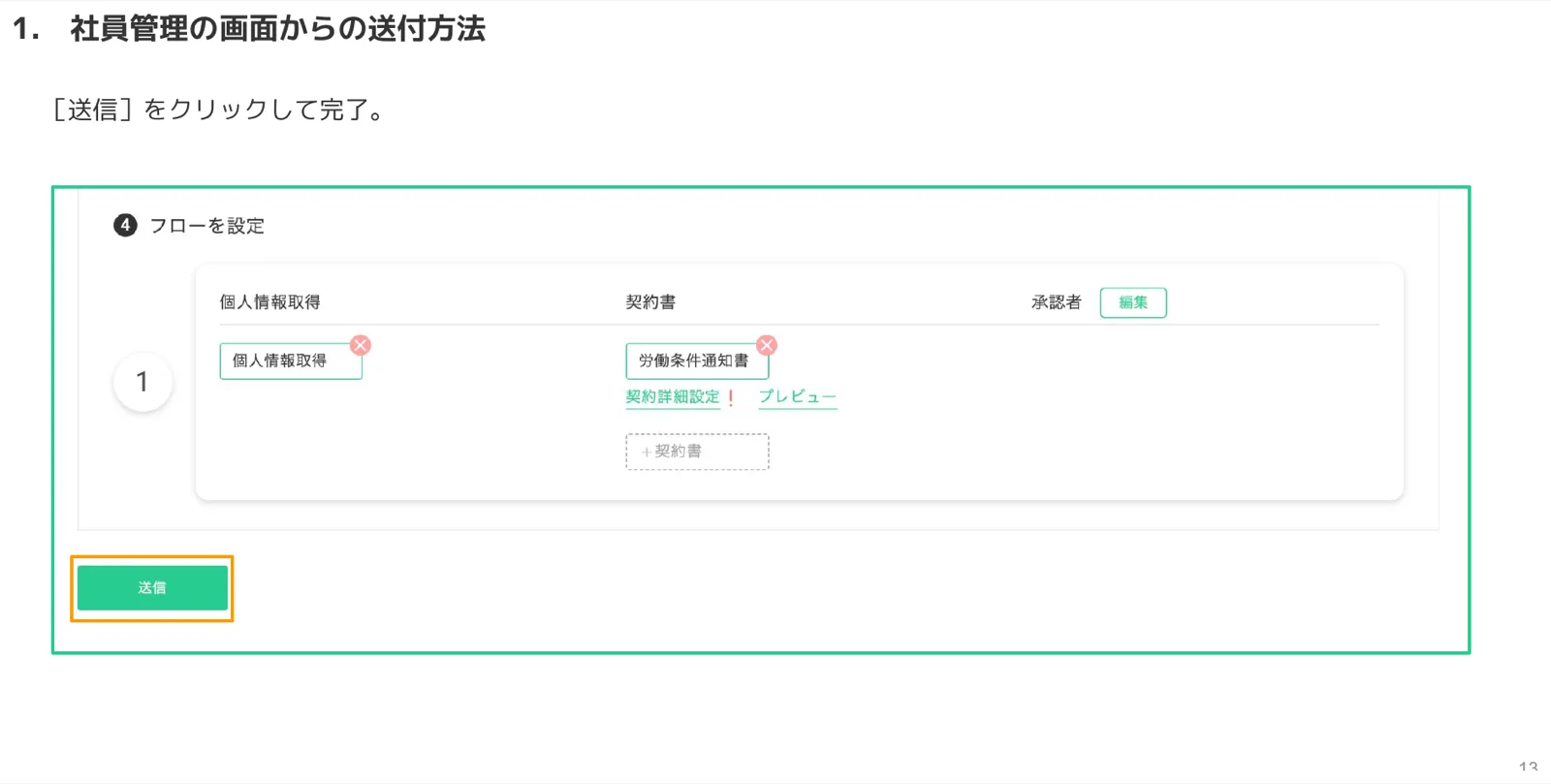Click the 契約書 column header
This screenshot has width=1551, height=784.
650,302
